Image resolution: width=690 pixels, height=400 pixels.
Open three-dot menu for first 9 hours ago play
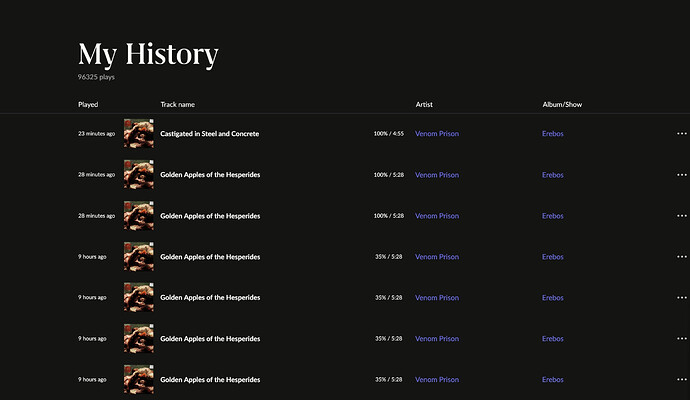coord(682,257)
